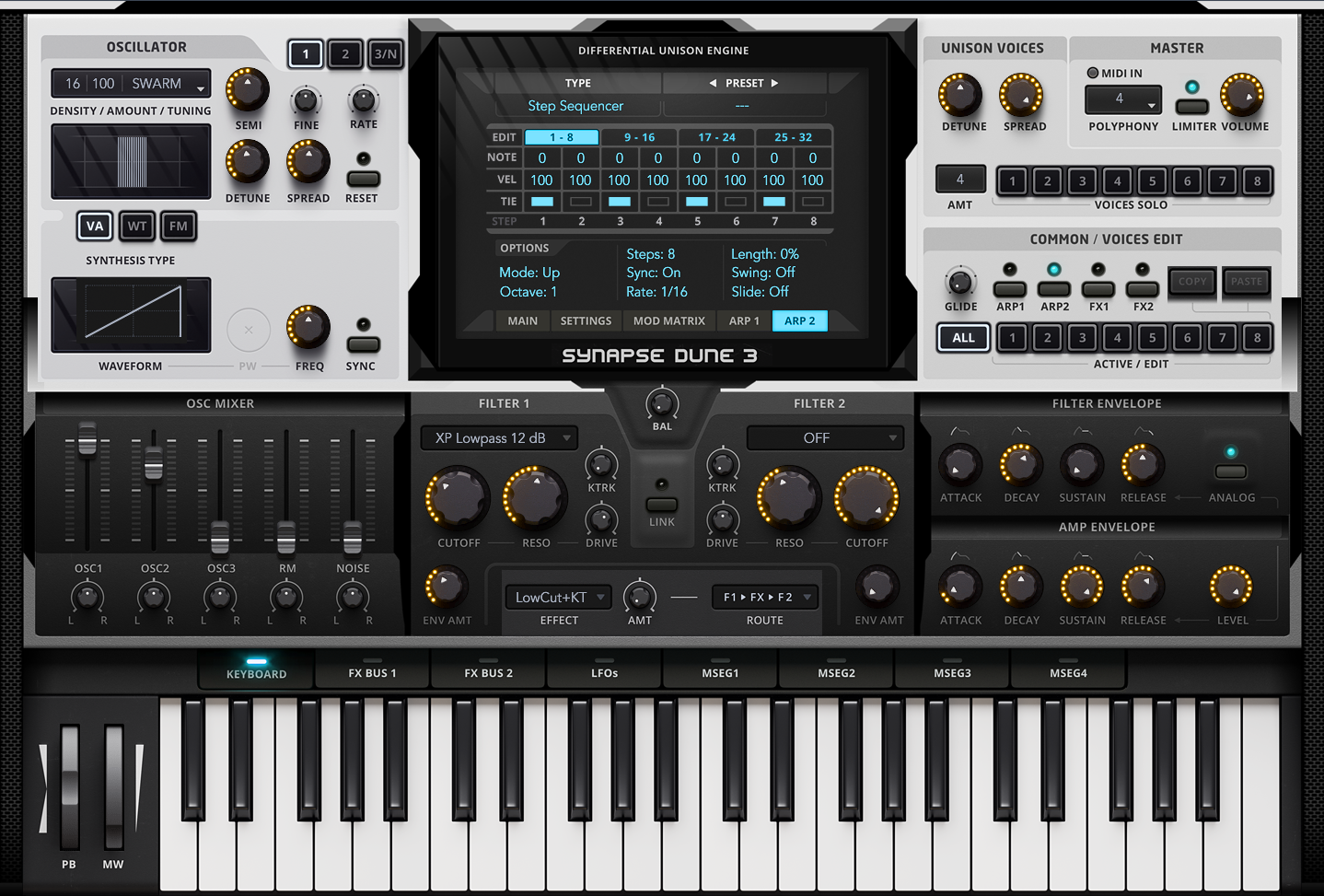Switch to the MOD MATRIX tab
Screen dimensions: 1324x896
(669, 320)
